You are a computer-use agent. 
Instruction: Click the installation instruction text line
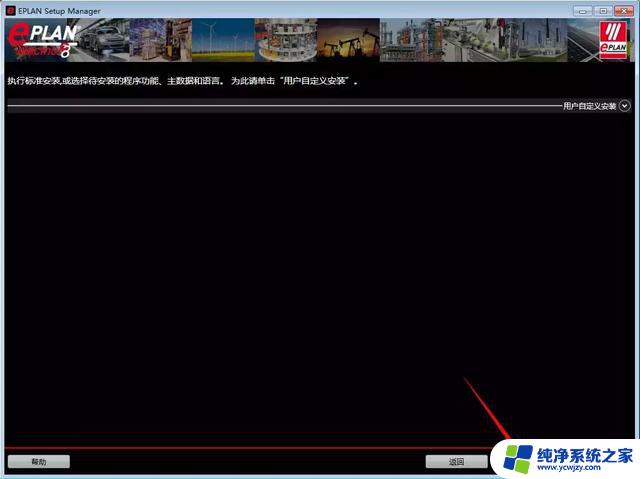coord(182,80)
